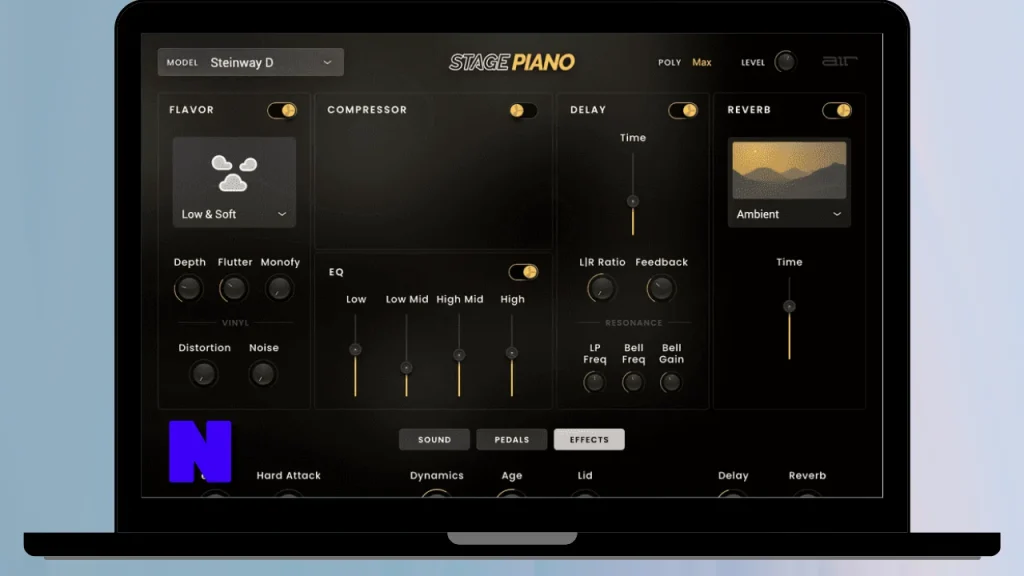This screenshot has width=1024, height=576.
Task: Toggle the EQ section switch
Action: click(523, 272)
